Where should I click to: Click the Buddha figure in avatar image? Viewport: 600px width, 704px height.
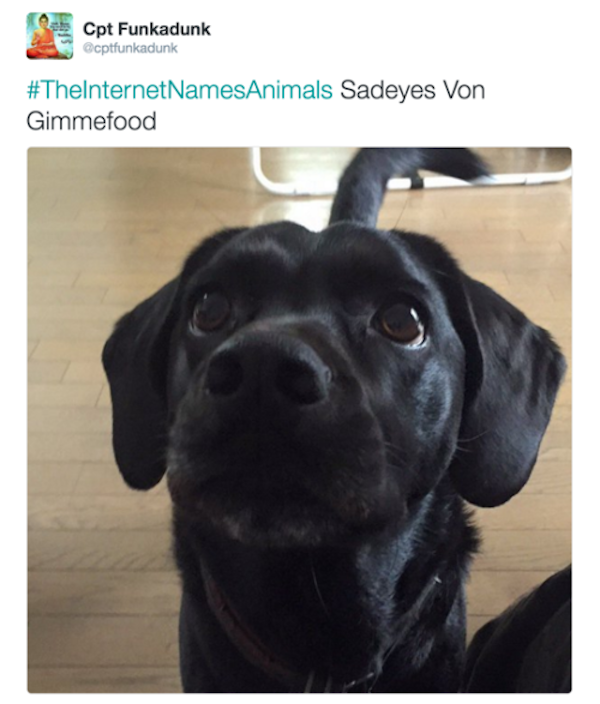pos(44,36)
